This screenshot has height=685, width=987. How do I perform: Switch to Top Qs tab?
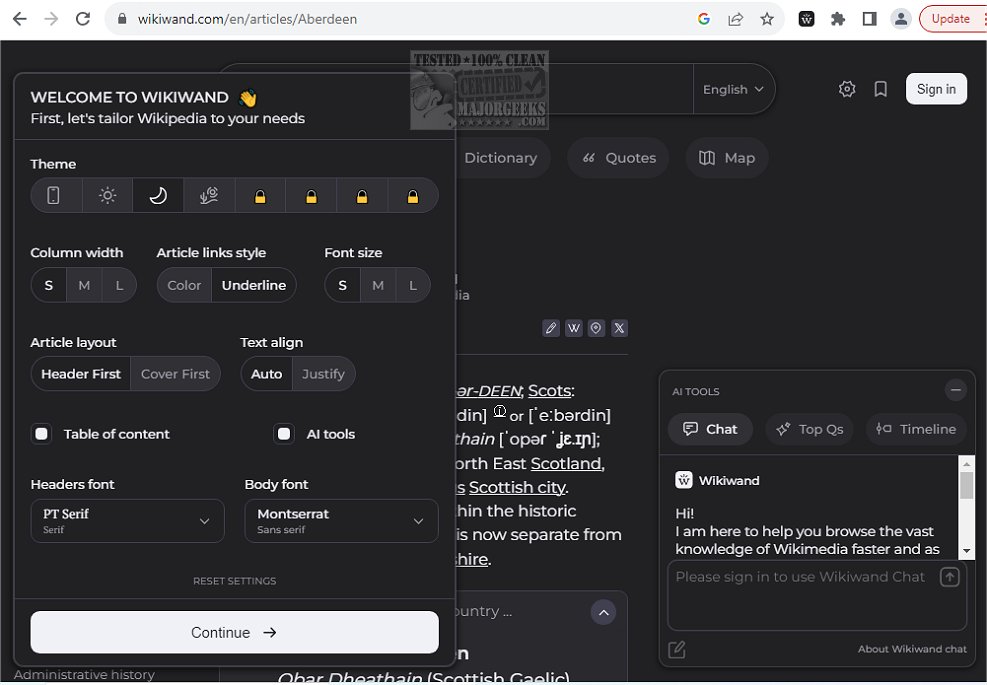click(809, 429)
